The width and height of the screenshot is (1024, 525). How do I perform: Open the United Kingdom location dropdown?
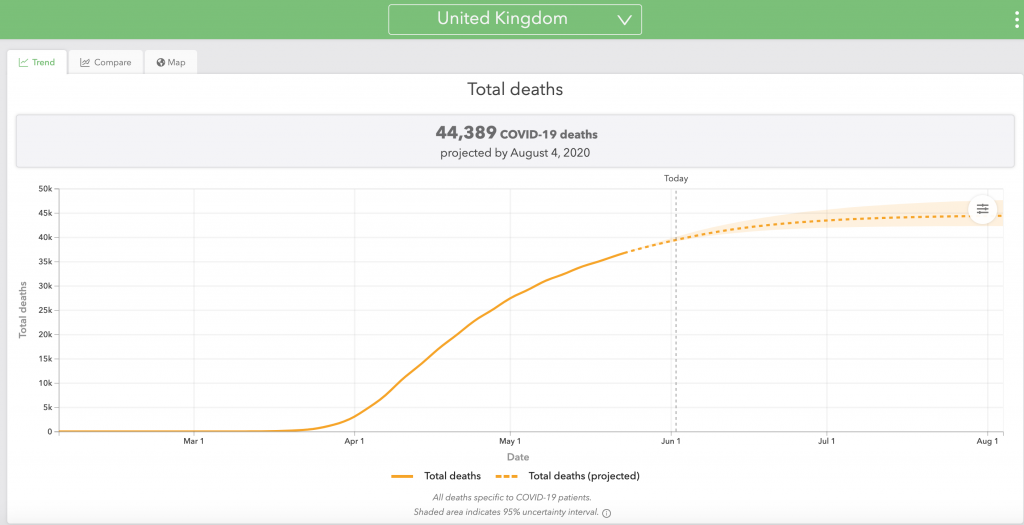tap(515, 20)
